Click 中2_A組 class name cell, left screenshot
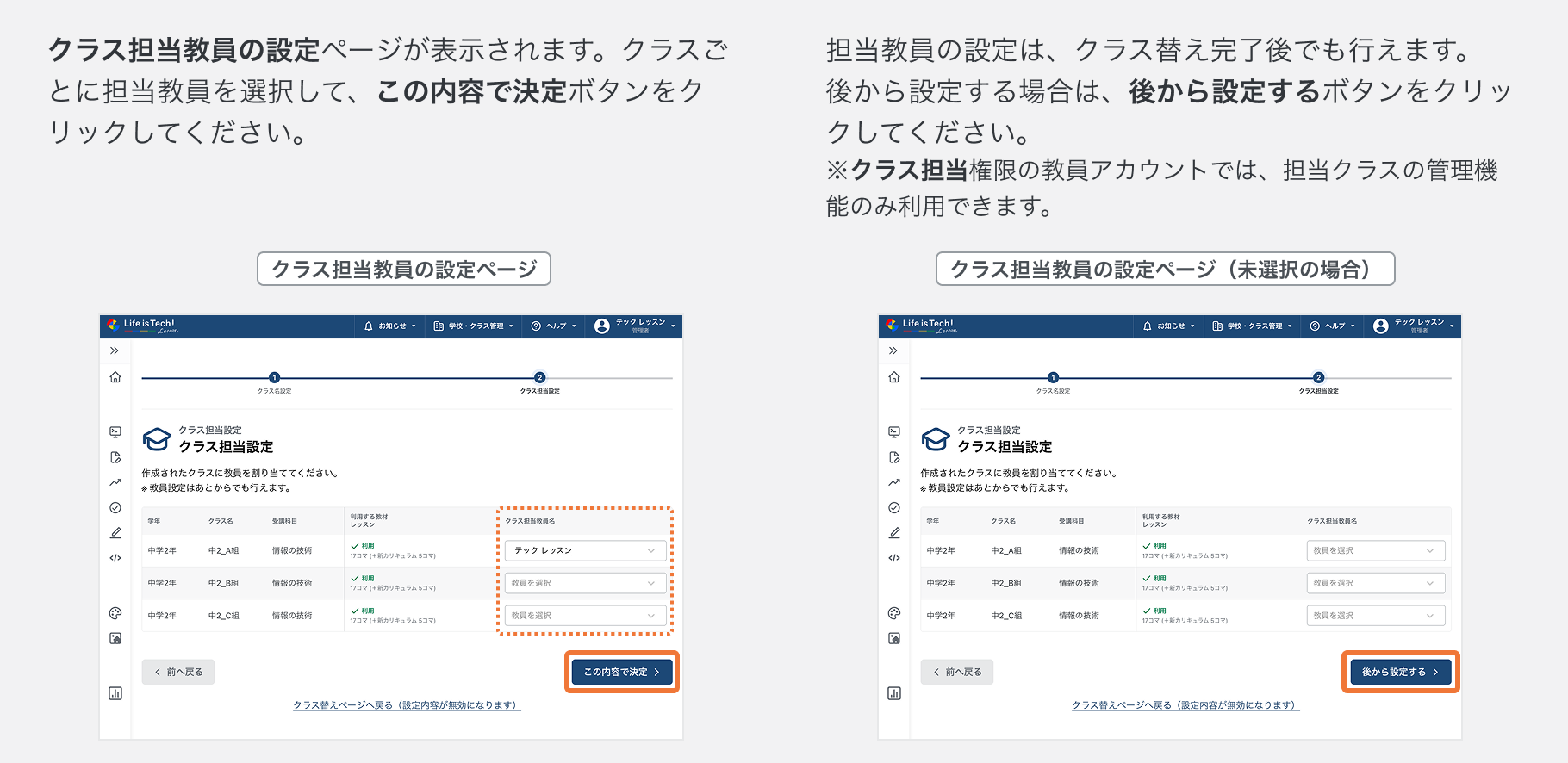Screen dimensions: 1568x763 click(x=223, y=550)
